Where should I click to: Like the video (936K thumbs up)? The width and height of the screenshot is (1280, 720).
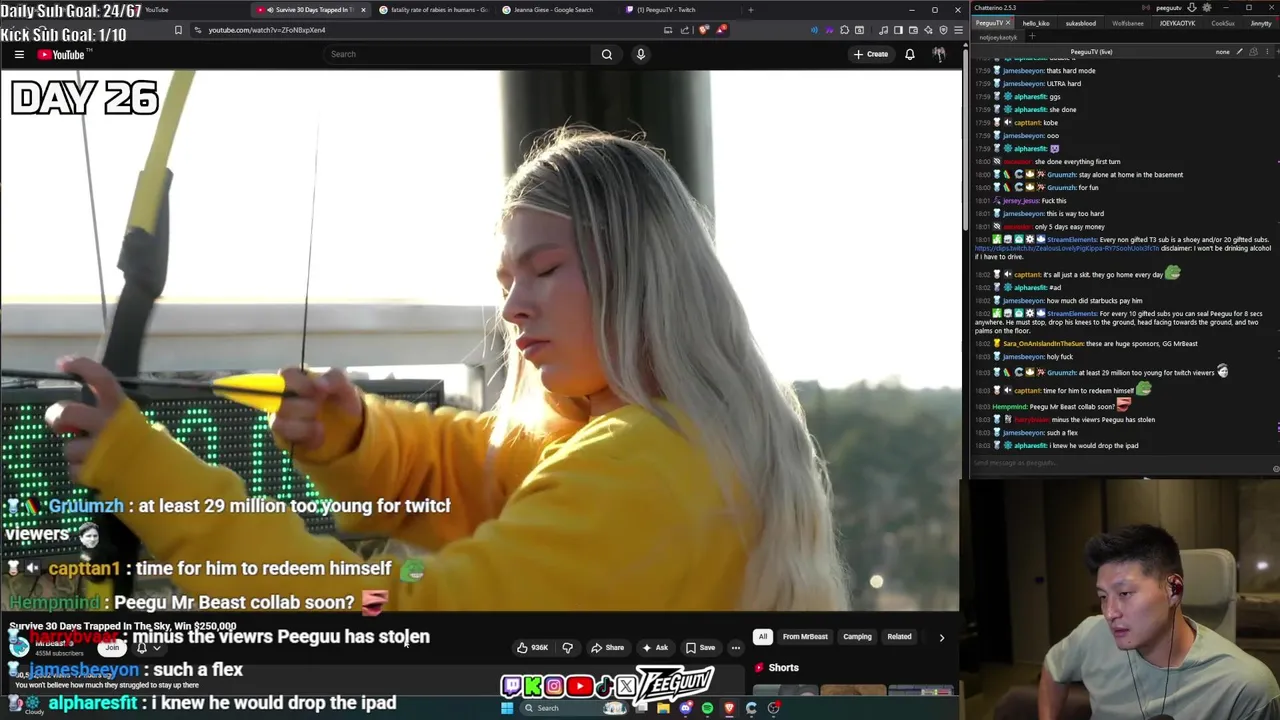pyautogui.click(x=532, y=648)
